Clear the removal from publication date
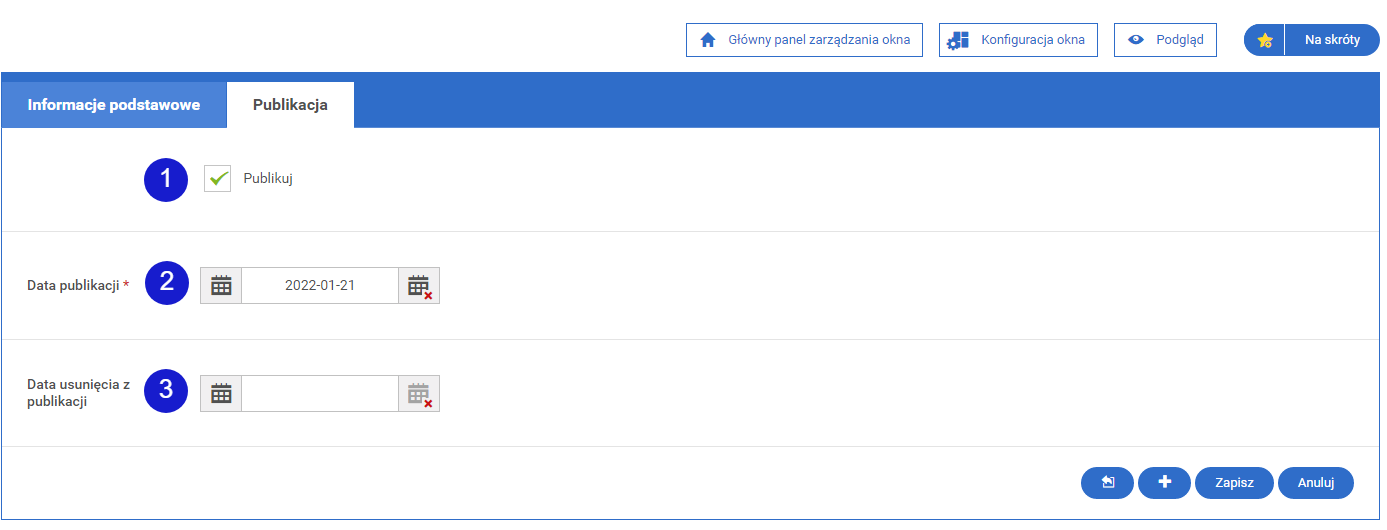The image size is (1387, 530). click(x=419, y=393)
